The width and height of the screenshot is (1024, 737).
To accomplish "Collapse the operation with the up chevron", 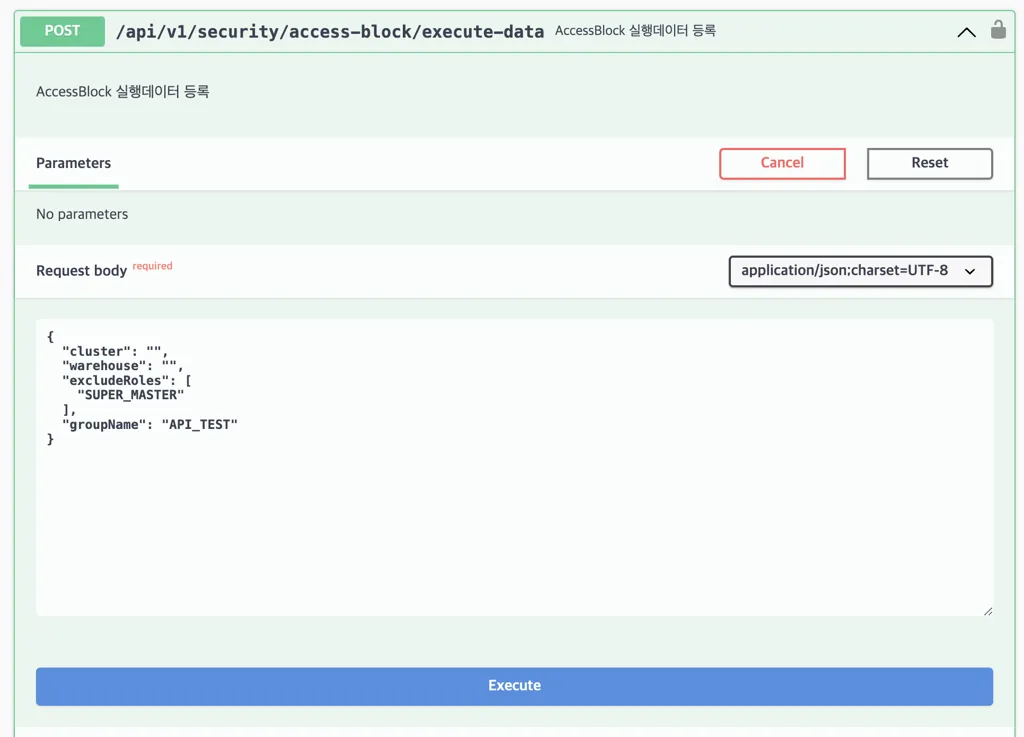I will (x=966, y=32).
